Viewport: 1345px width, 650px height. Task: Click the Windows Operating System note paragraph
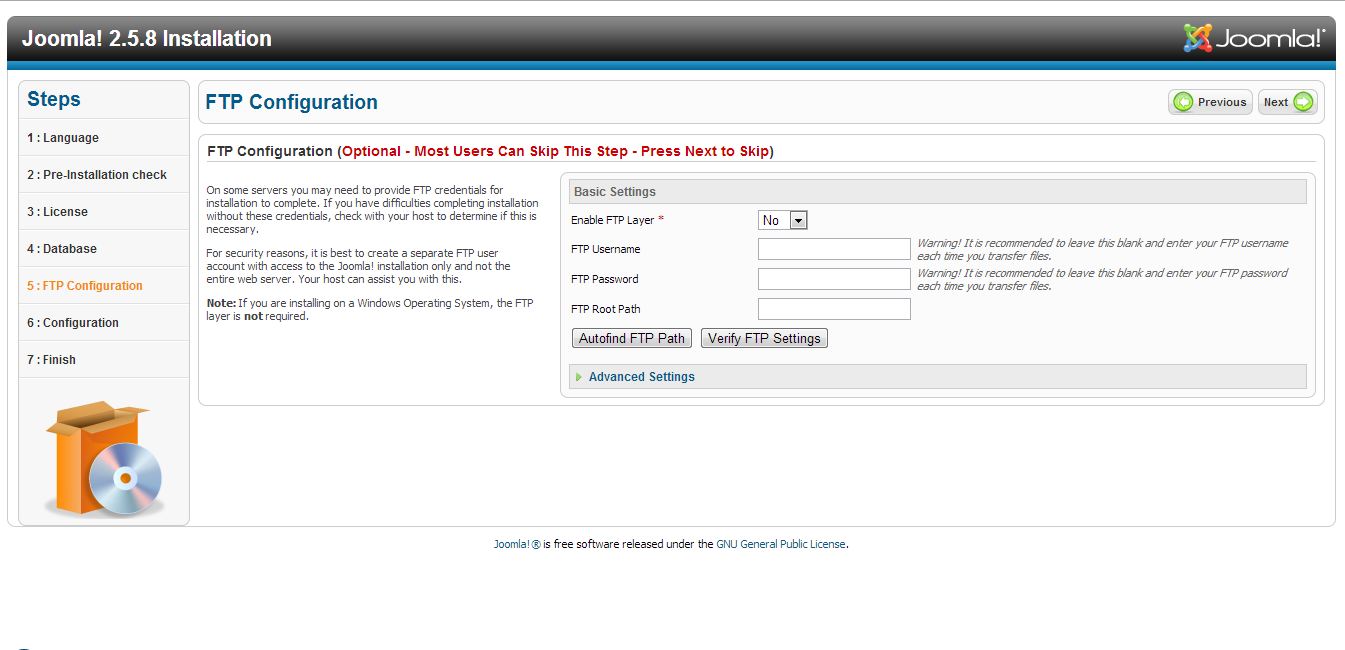click(370, 310)
